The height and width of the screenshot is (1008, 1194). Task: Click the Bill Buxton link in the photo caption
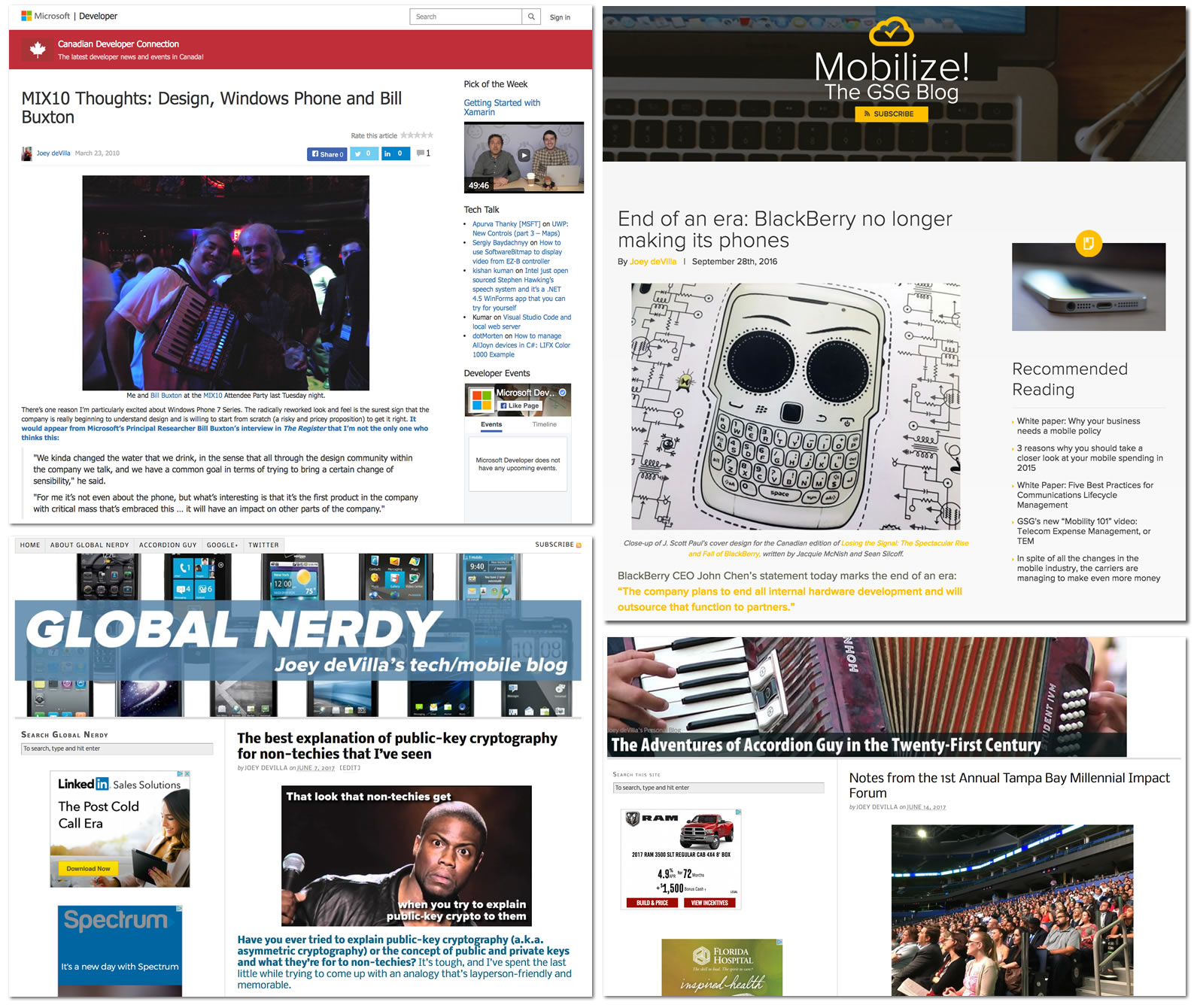[x=166, y=396]
